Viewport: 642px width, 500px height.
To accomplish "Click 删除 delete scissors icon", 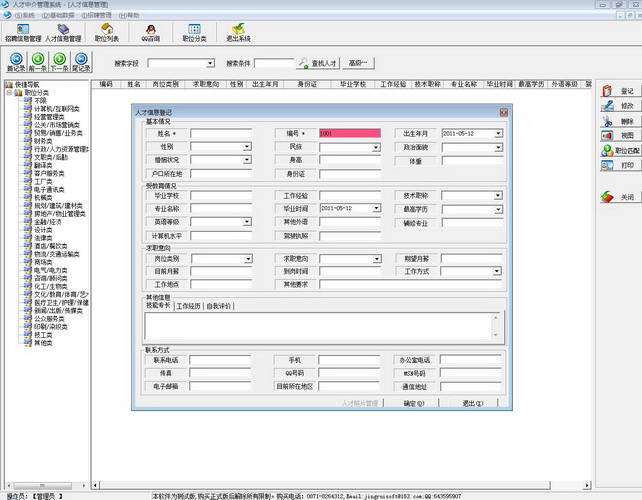I will (x=618, y=121).
